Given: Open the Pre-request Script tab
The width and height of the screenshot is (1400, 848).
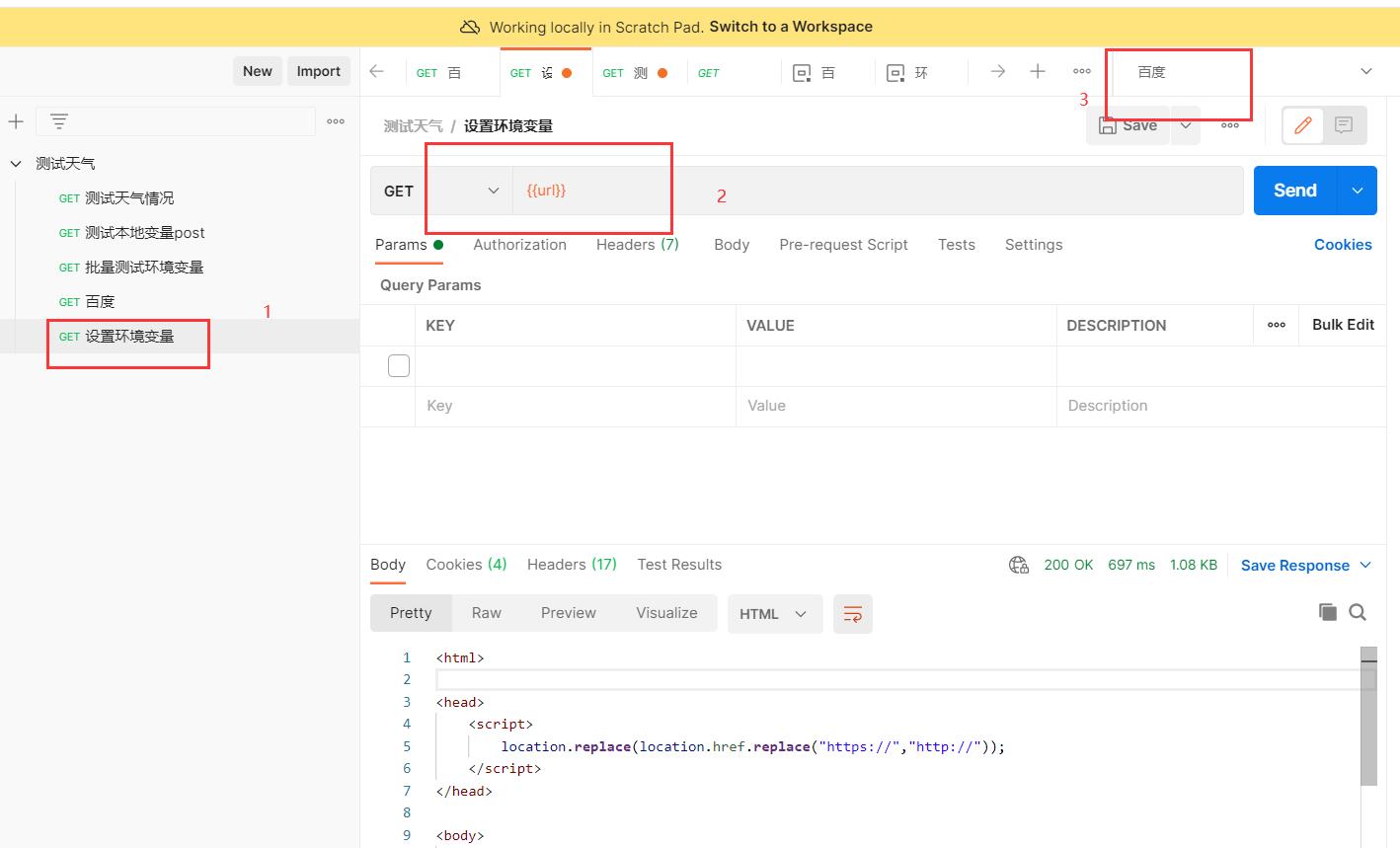Looking at the screenshot, I should click(843, 245).
